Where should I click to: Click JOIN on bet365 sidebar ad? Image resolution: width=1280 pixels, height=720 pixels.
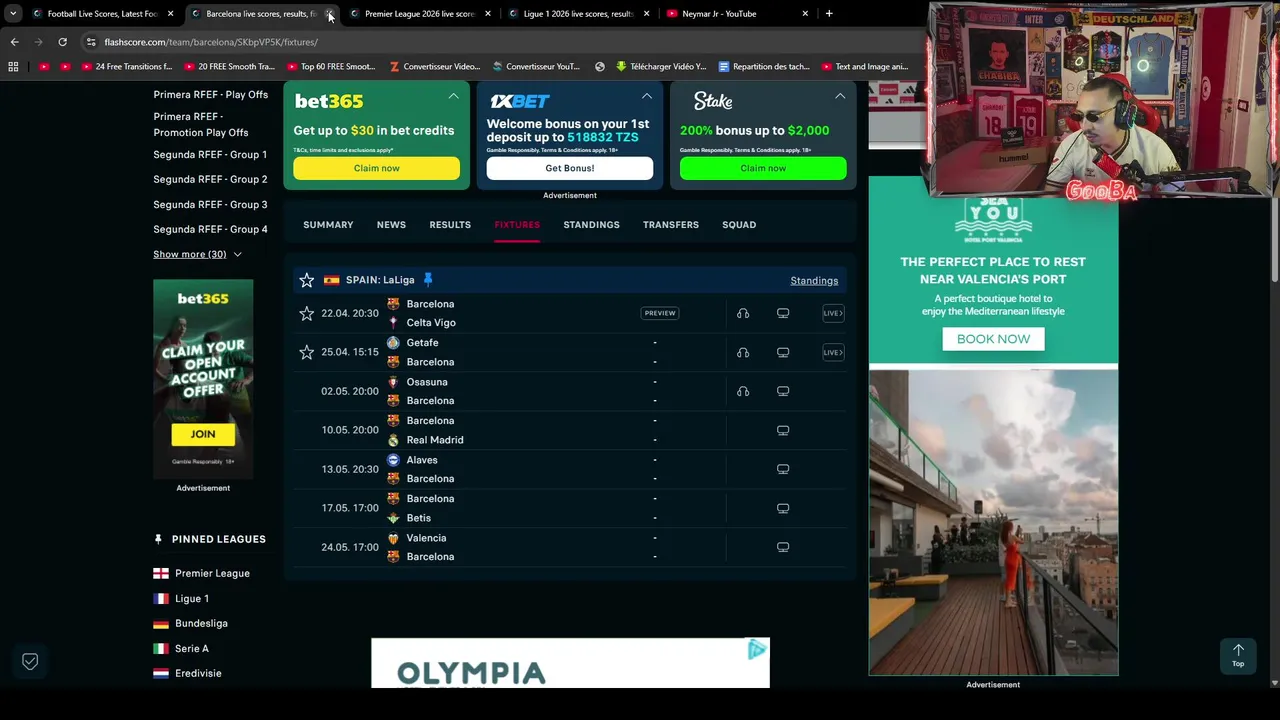pos(203,434)
